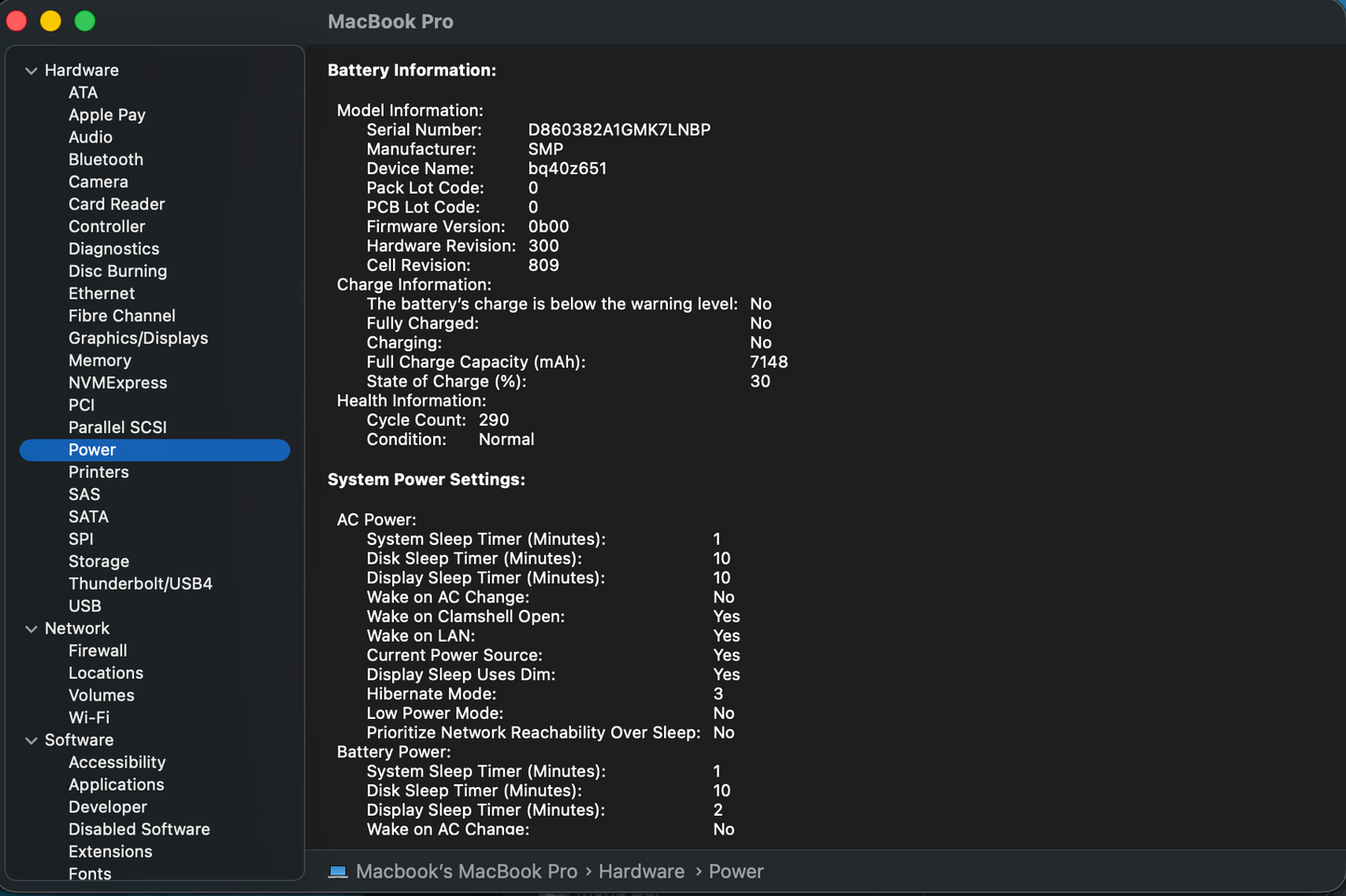Open Locations under Network
This screenshot has width=1346, height=896.
coord(106,673)
